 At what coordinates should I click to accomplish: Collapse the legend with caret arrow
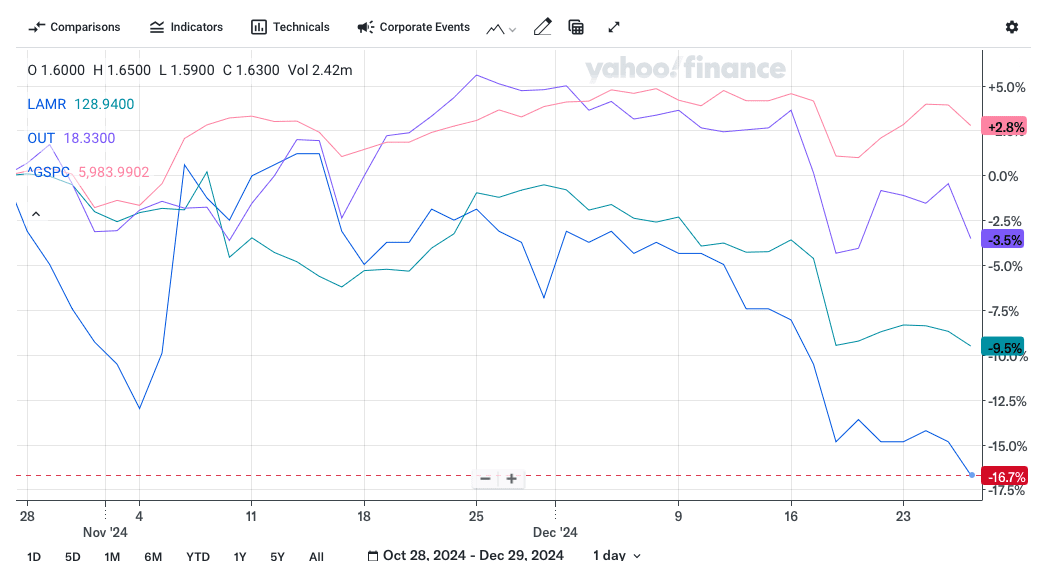36,214
